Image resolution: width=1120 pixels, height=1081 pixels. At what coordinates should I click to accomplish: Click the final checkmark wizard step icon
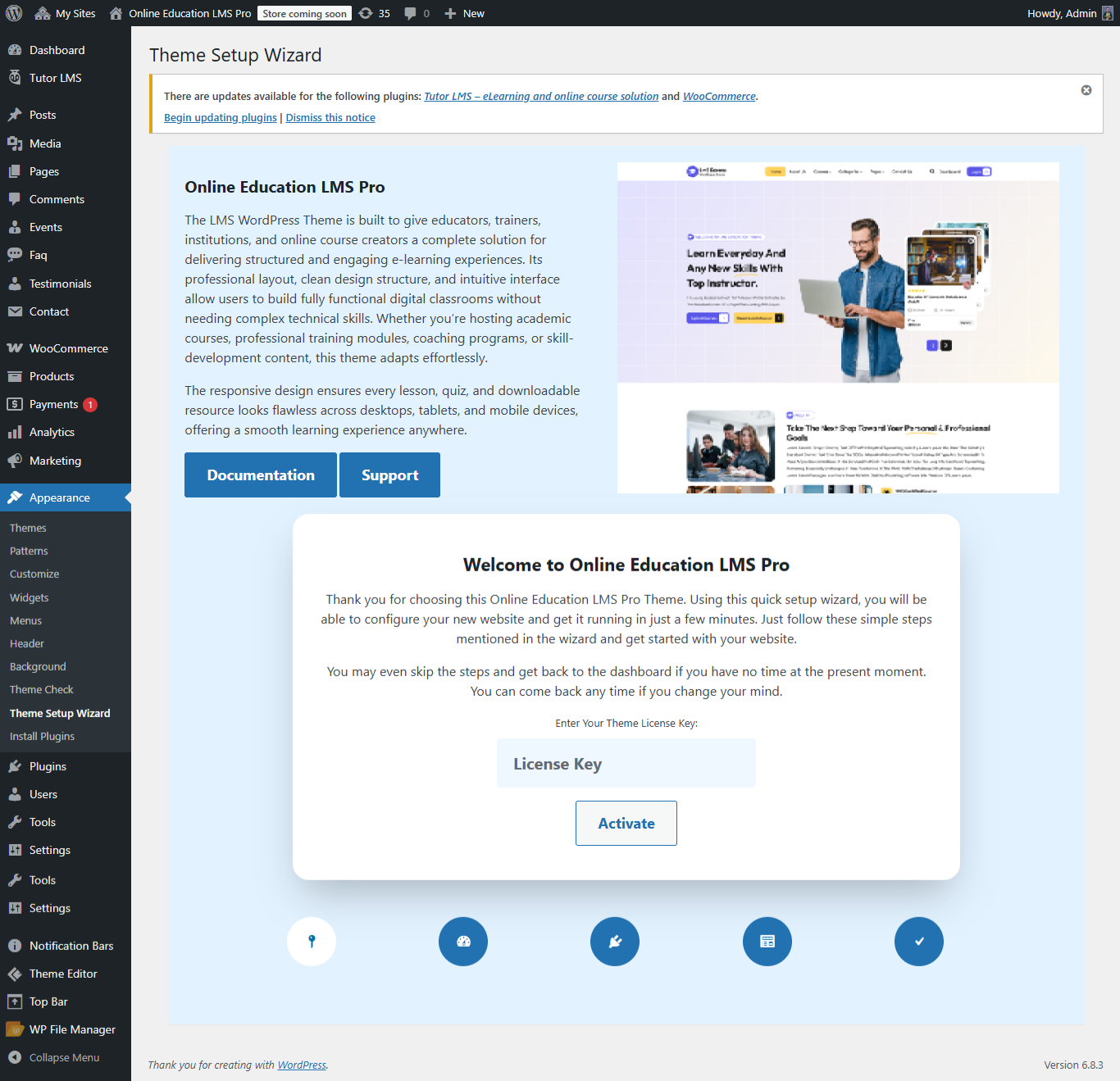pyautogui.click(x=918, y=941)
